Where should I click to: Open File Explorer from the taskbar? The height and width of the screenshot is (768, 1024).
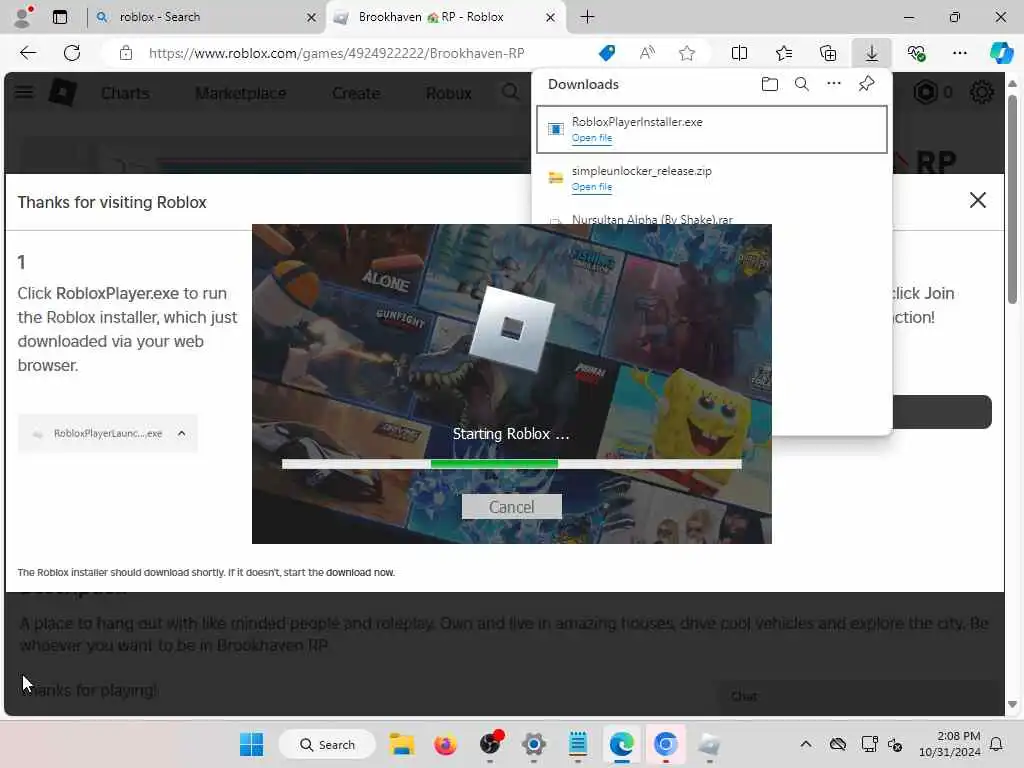(402, 744)
